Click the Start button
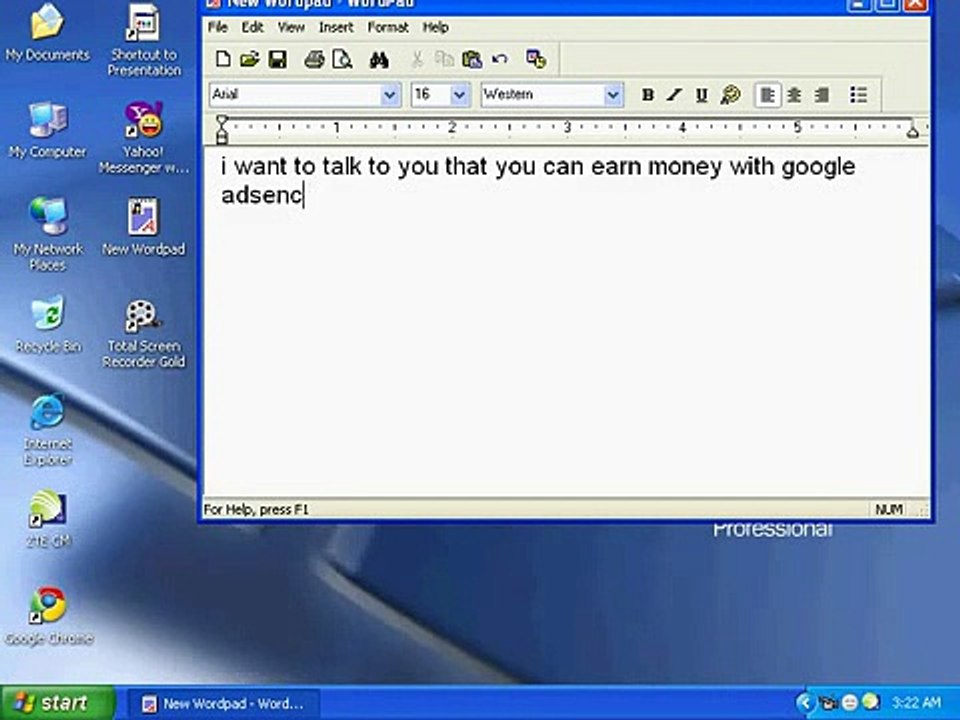The height and width of the screenshot is (720, 960). point(57,702)
